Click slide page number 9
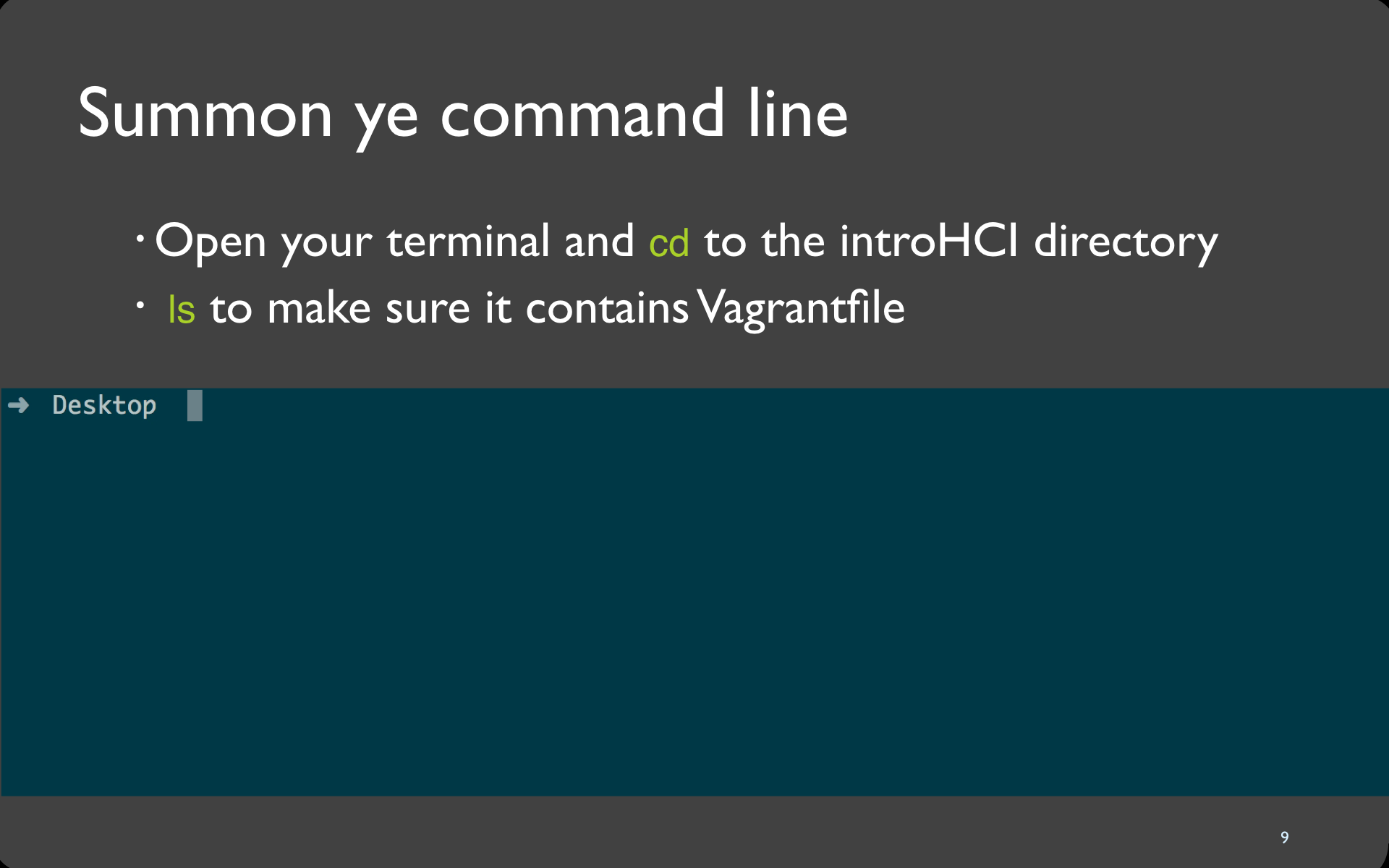1389x868 pixels. pyautogui.click(x=1284, y=838)
